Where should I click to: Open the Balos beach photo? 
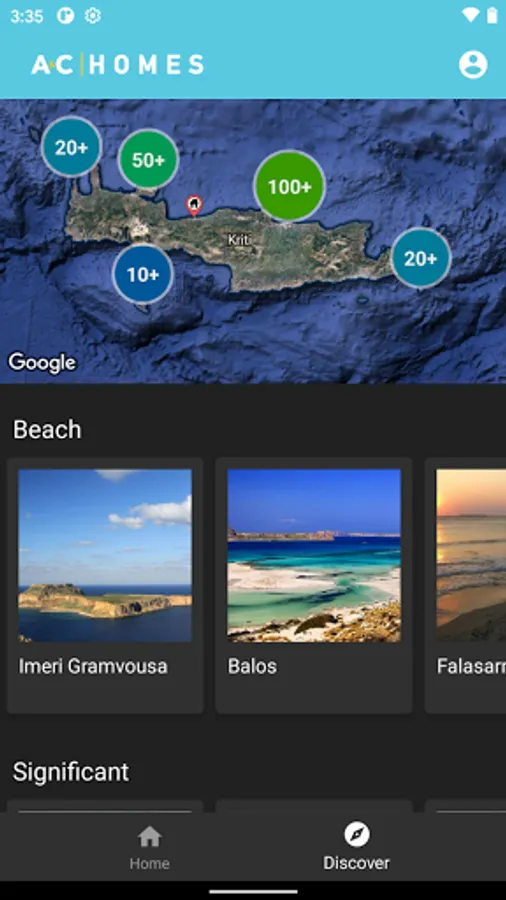point(314,555)
